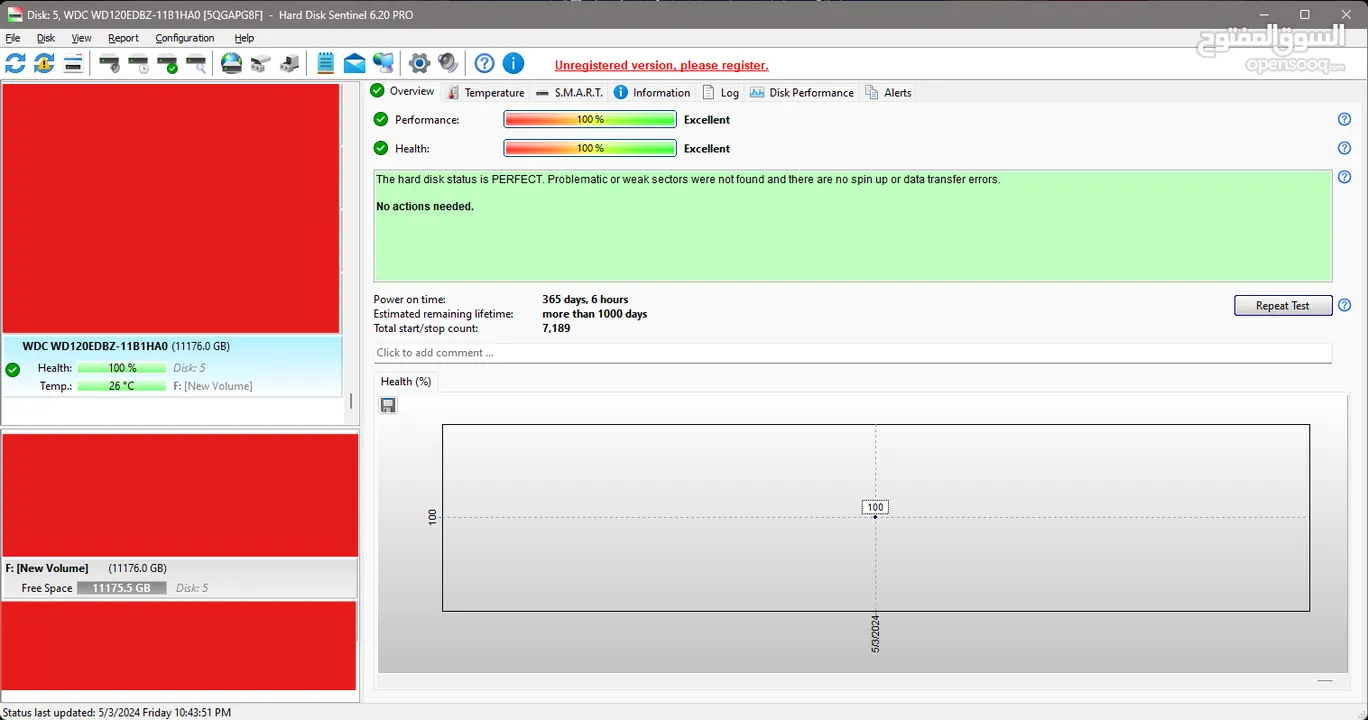
Task: Click the green check icon beside Health label
Action: coord(381,148)
